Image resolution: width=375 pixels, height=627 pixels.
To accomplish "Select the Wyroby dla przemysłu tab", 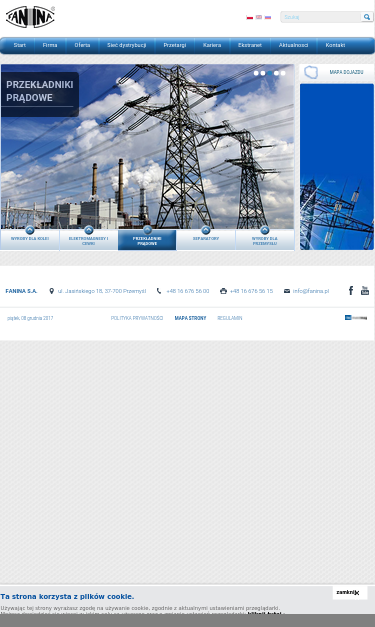I will coord(265,240).
